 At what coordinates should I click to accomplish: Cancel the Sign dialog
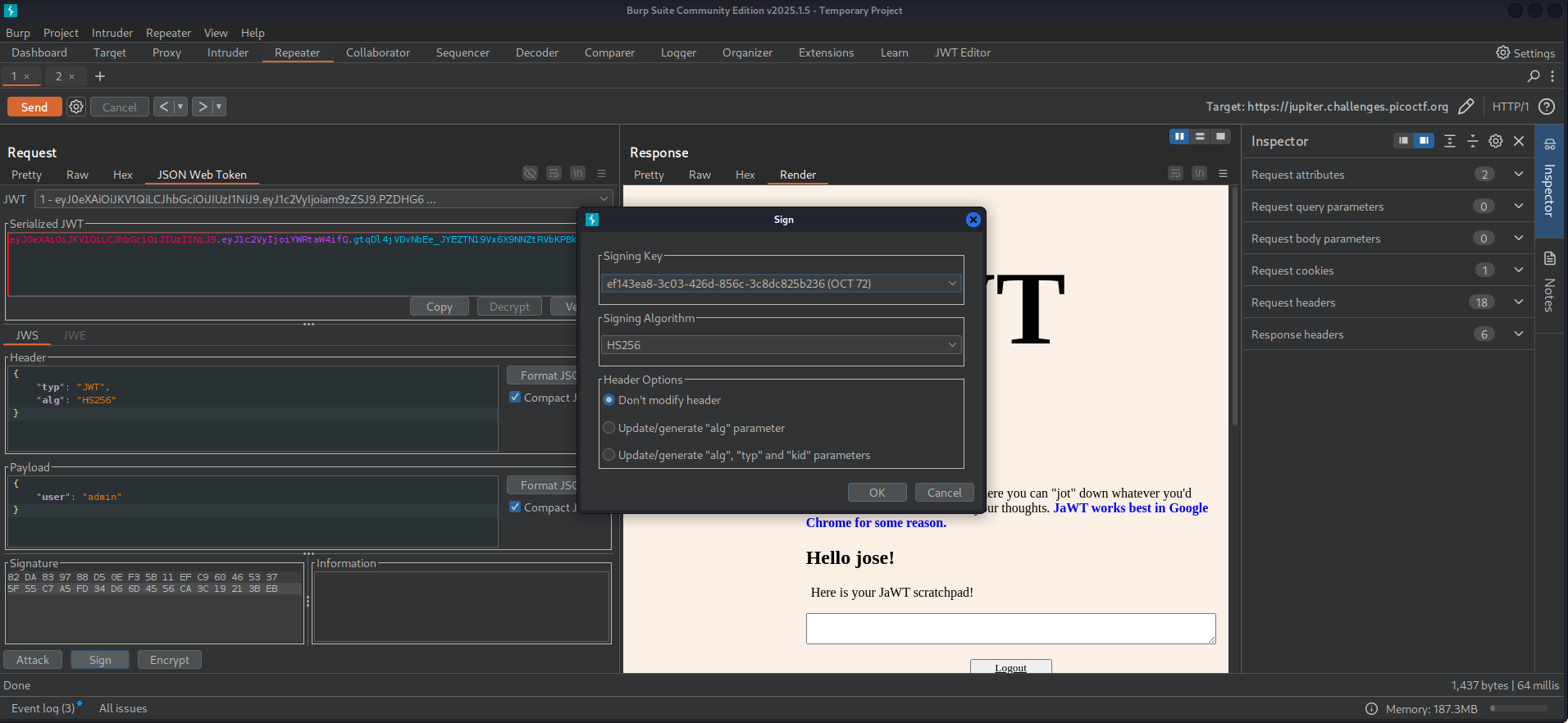(x=945, y=493)
